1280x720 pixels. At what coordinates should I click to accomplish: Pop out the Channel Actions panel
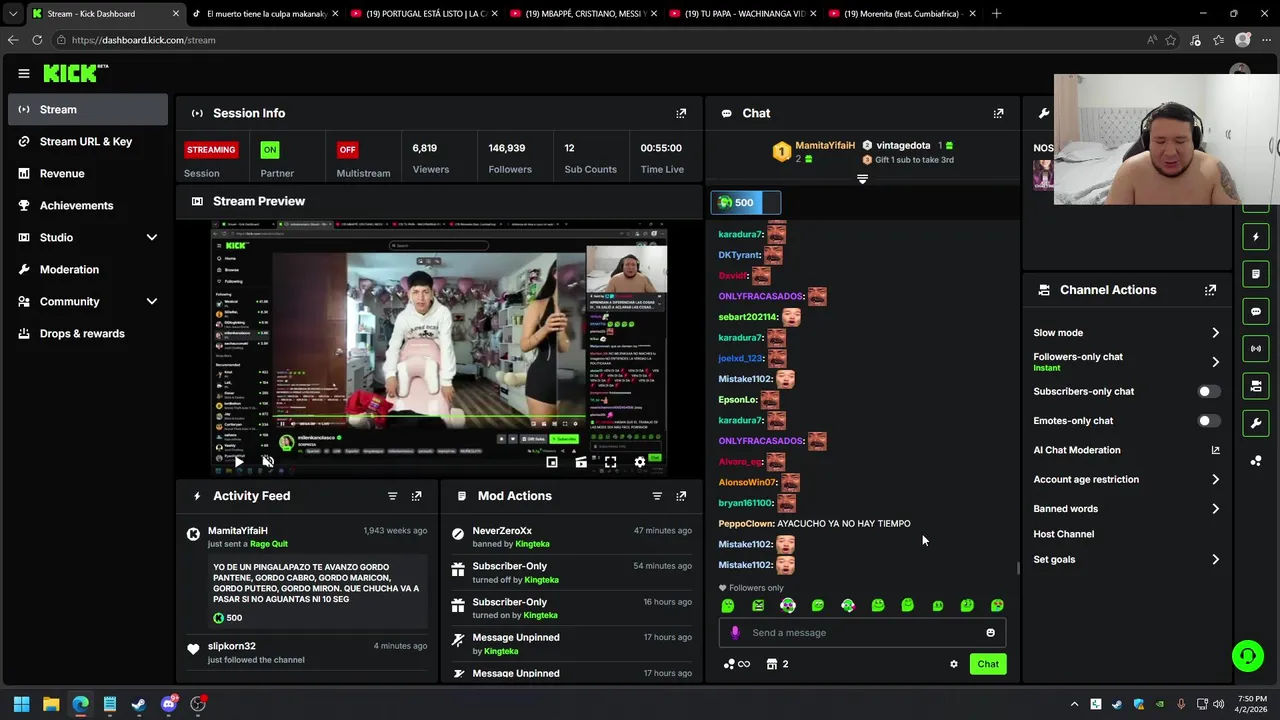click(x=1210, y=290)
